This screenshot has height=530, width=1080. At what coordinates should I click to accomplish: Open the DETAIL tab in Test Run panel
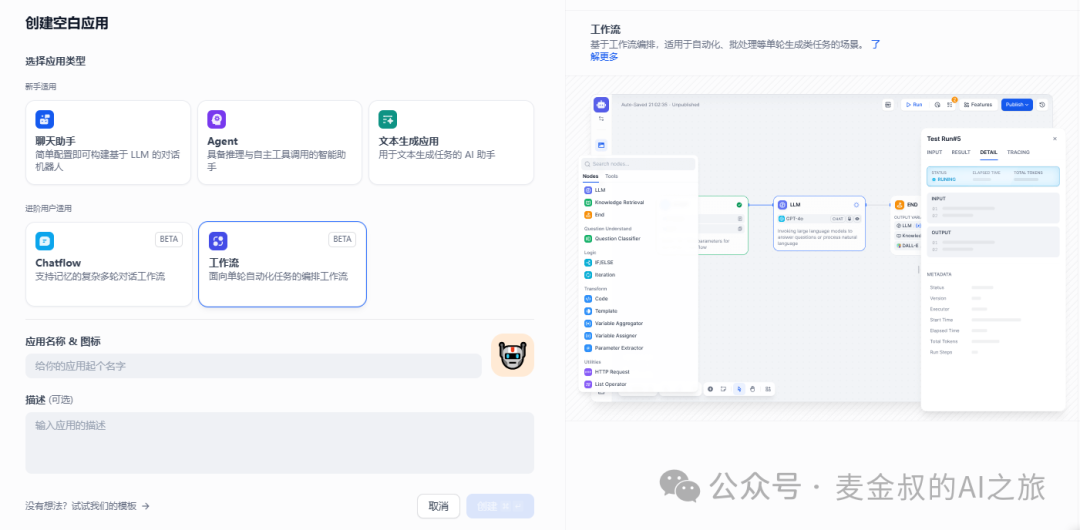[988, 152]
